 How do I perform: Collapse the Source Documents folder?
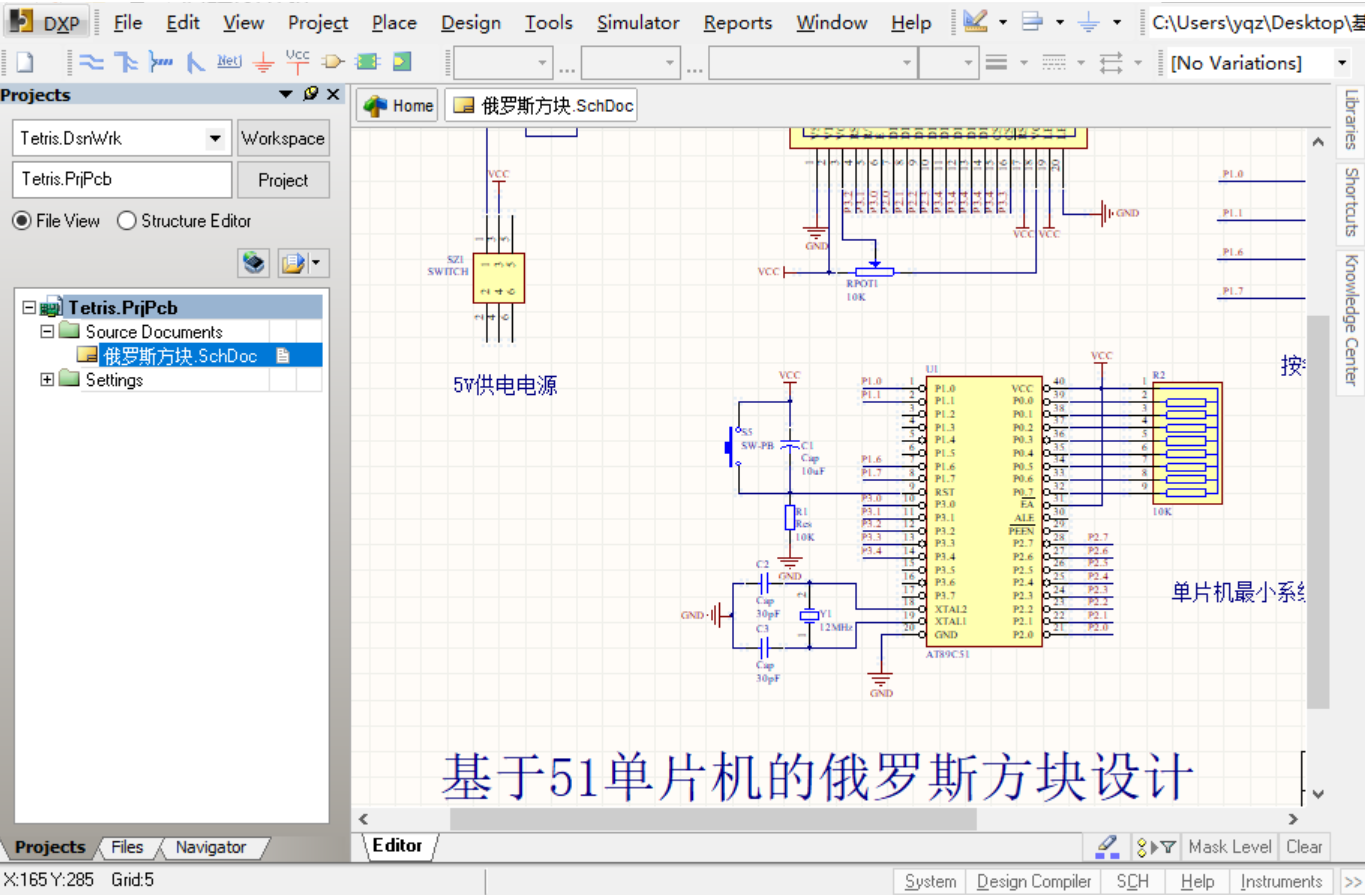tap(47, 331)
